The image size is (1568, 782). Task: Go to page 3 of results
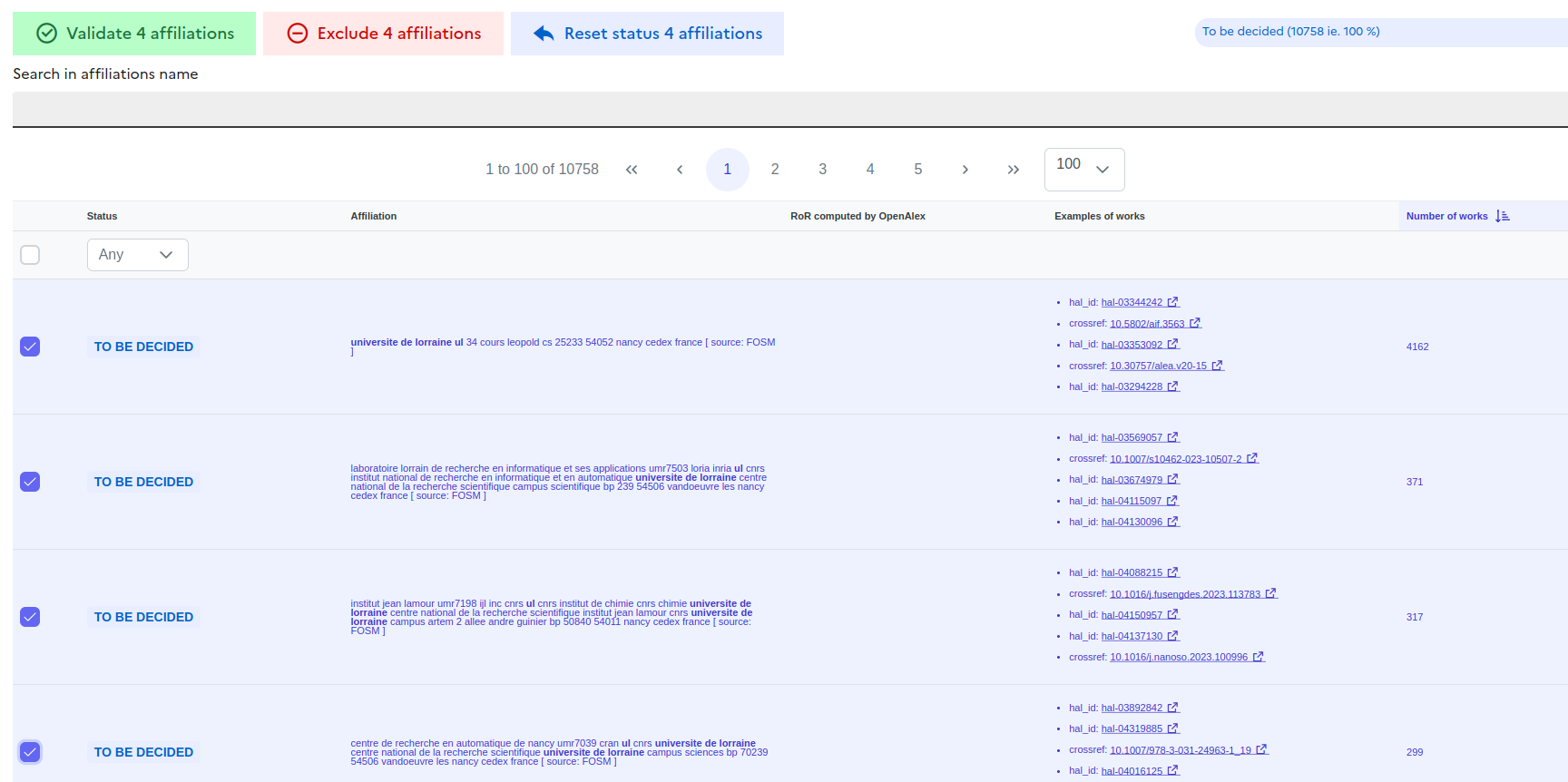[x=822, y=170]
